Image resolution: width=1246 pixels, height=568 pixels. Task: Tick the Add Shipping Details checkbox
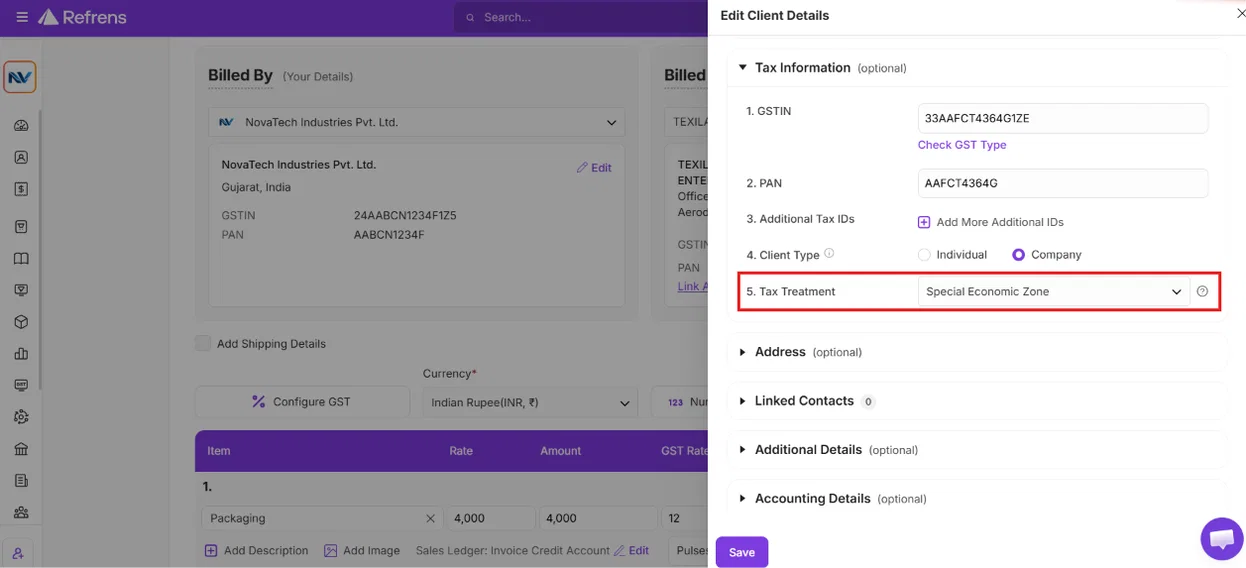point(203,343)
